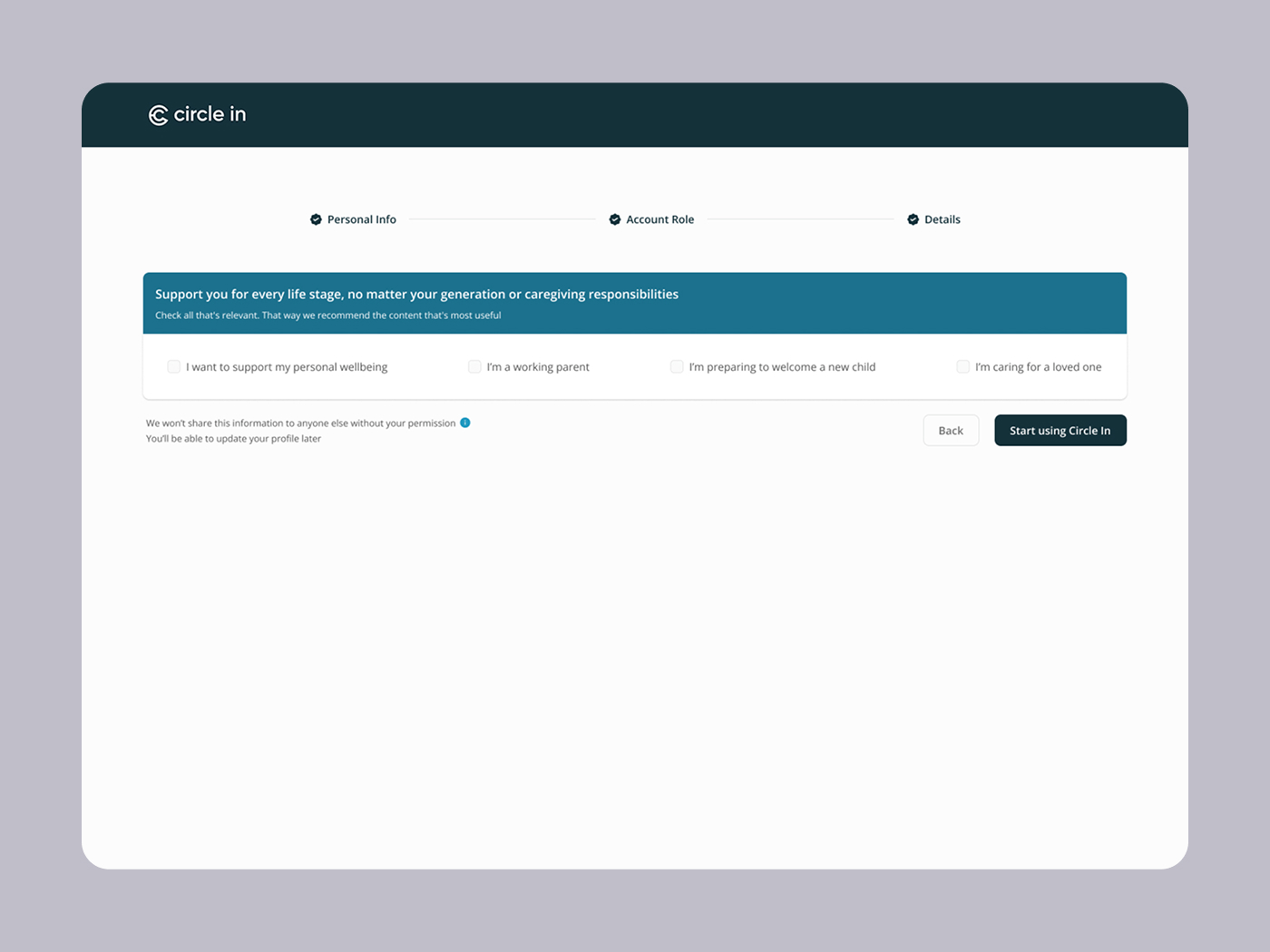Viewport: 1270px width, 952px height.
Task: Click the blue info tooltip icon
Action: click(465, 423)
